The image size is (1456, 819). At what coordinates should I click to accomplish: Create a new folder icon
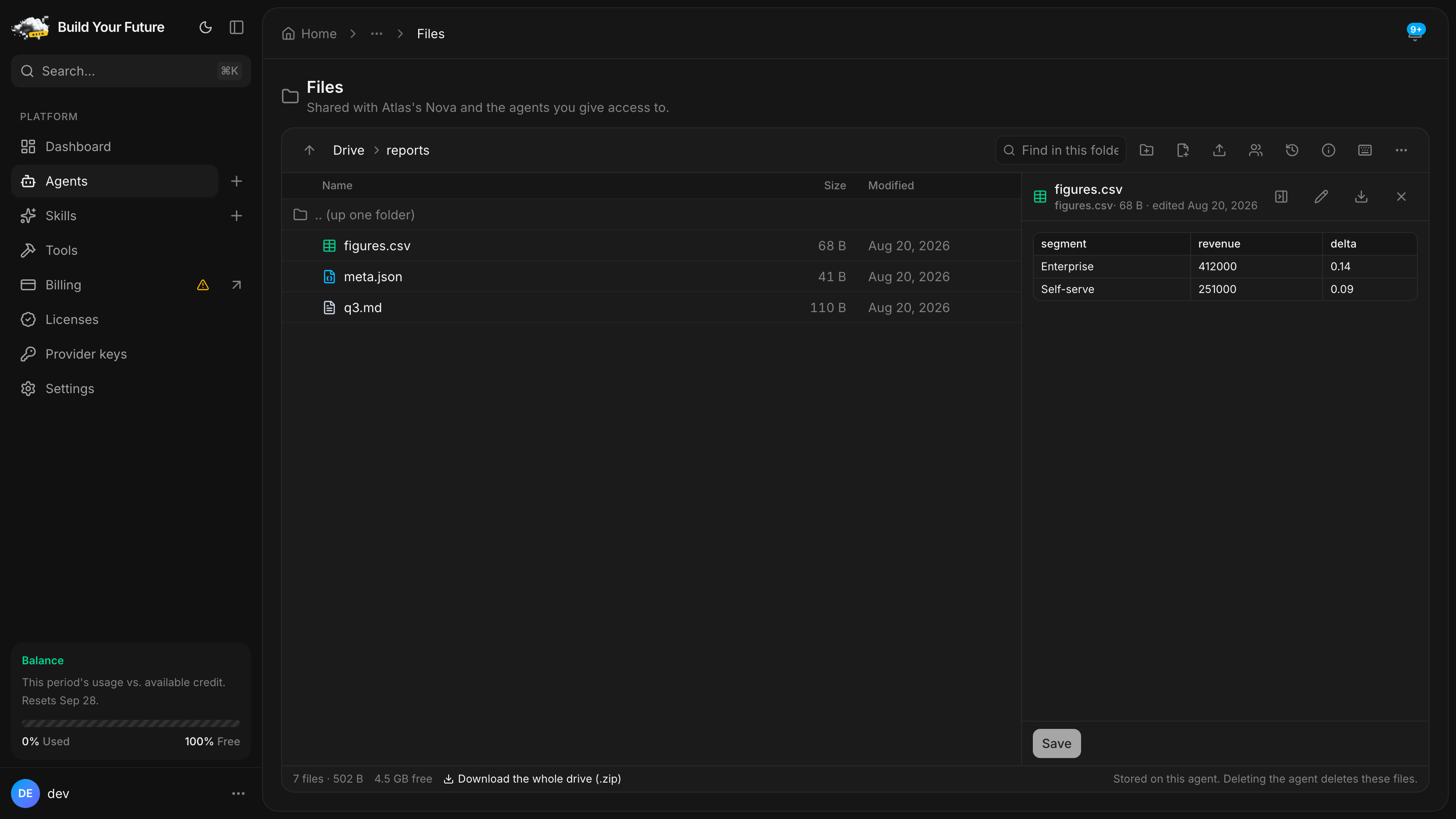(x=1146, y=150)
